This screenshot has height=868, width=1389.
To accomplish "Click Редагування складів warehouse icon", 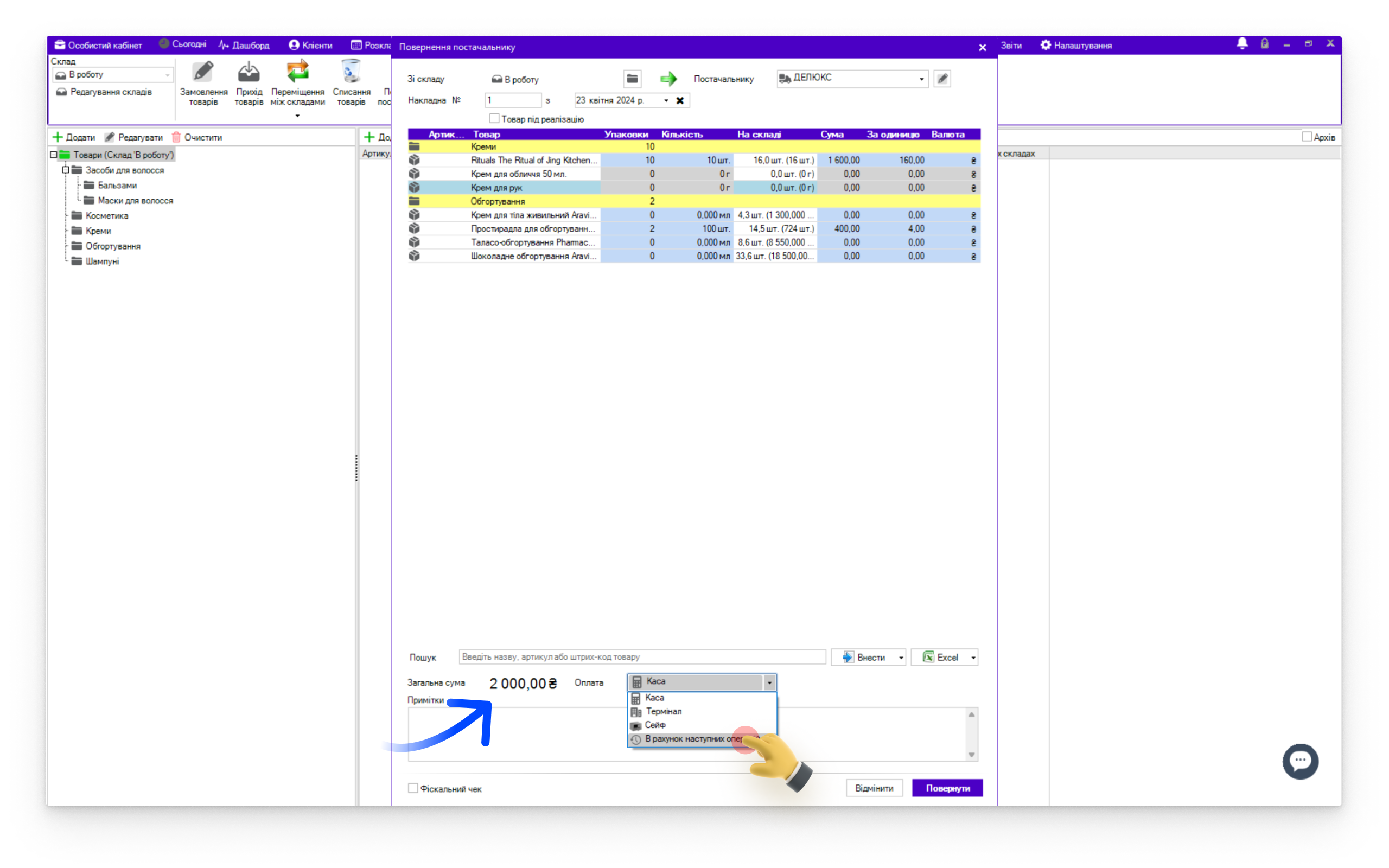I will pos(61,92).
